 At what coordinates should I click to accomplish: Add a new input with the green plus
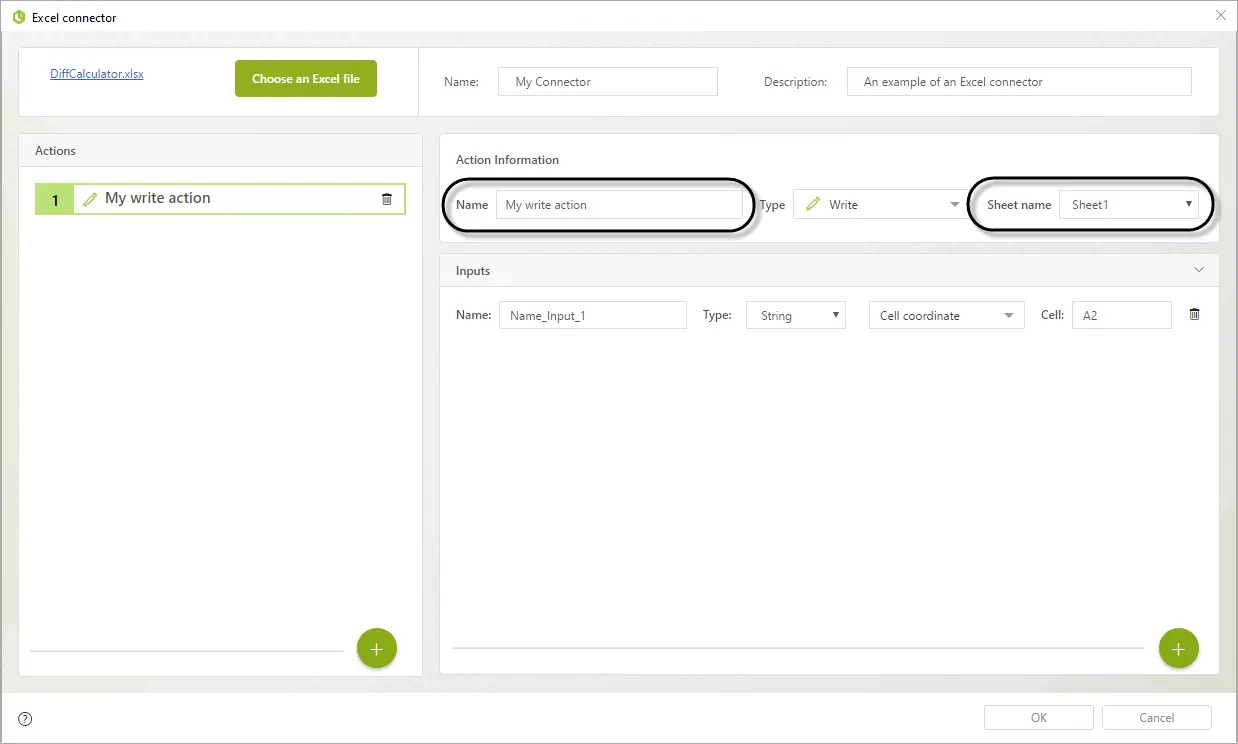tap(1179, 649)
